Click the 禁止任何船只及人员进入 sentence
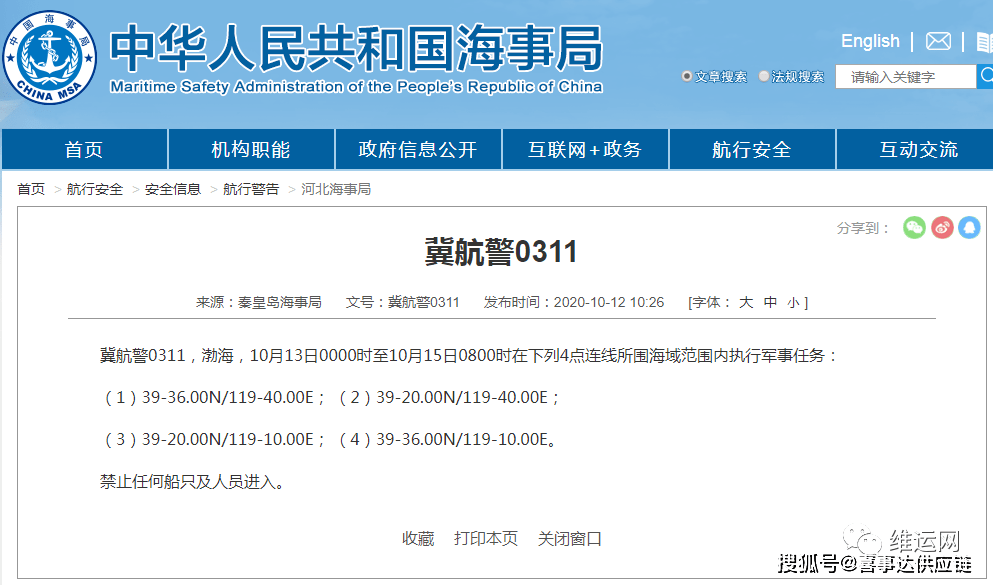993x585 pixels. click(192, 482)
